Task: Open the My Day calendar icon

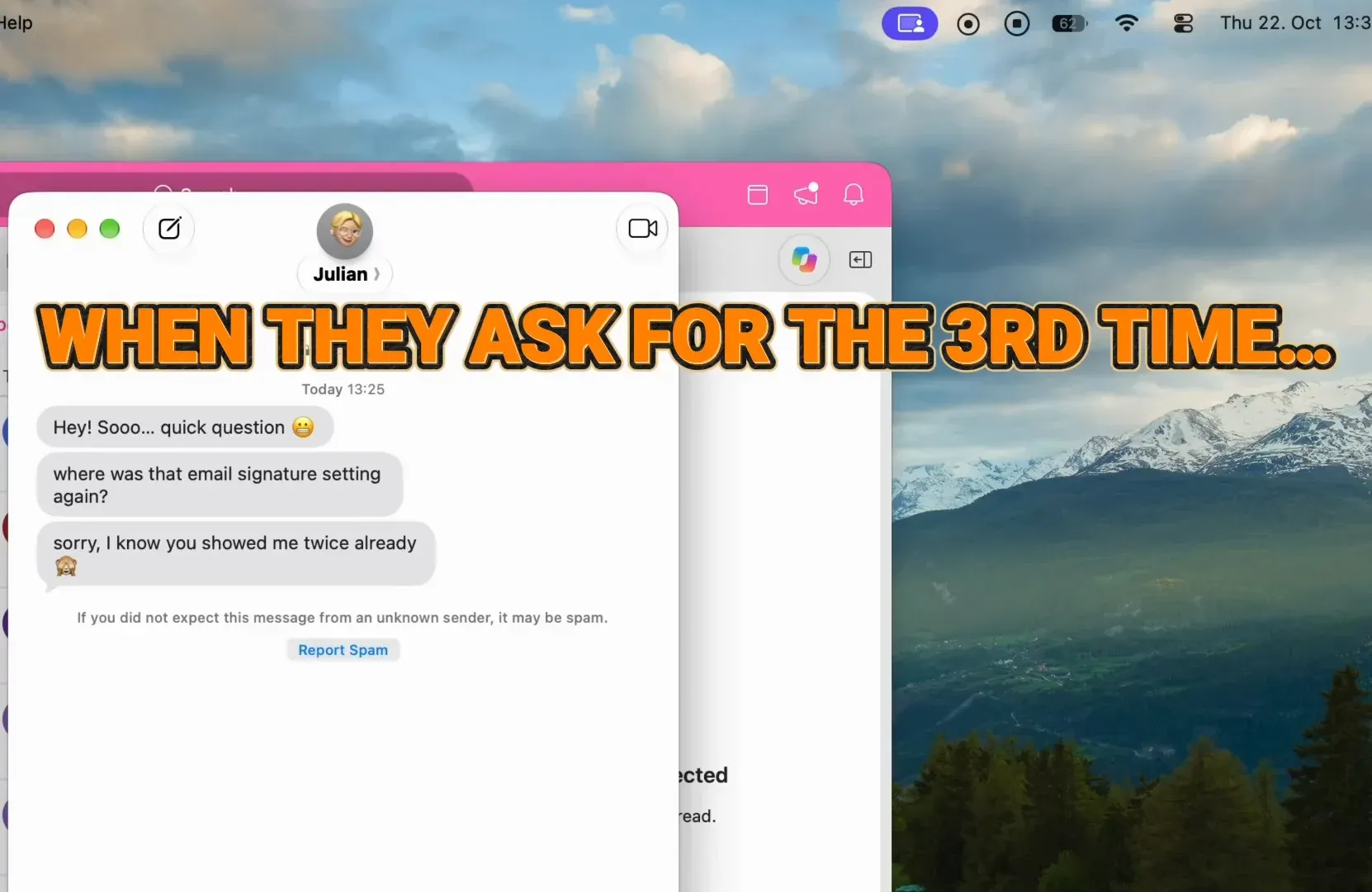Action: 757,195
